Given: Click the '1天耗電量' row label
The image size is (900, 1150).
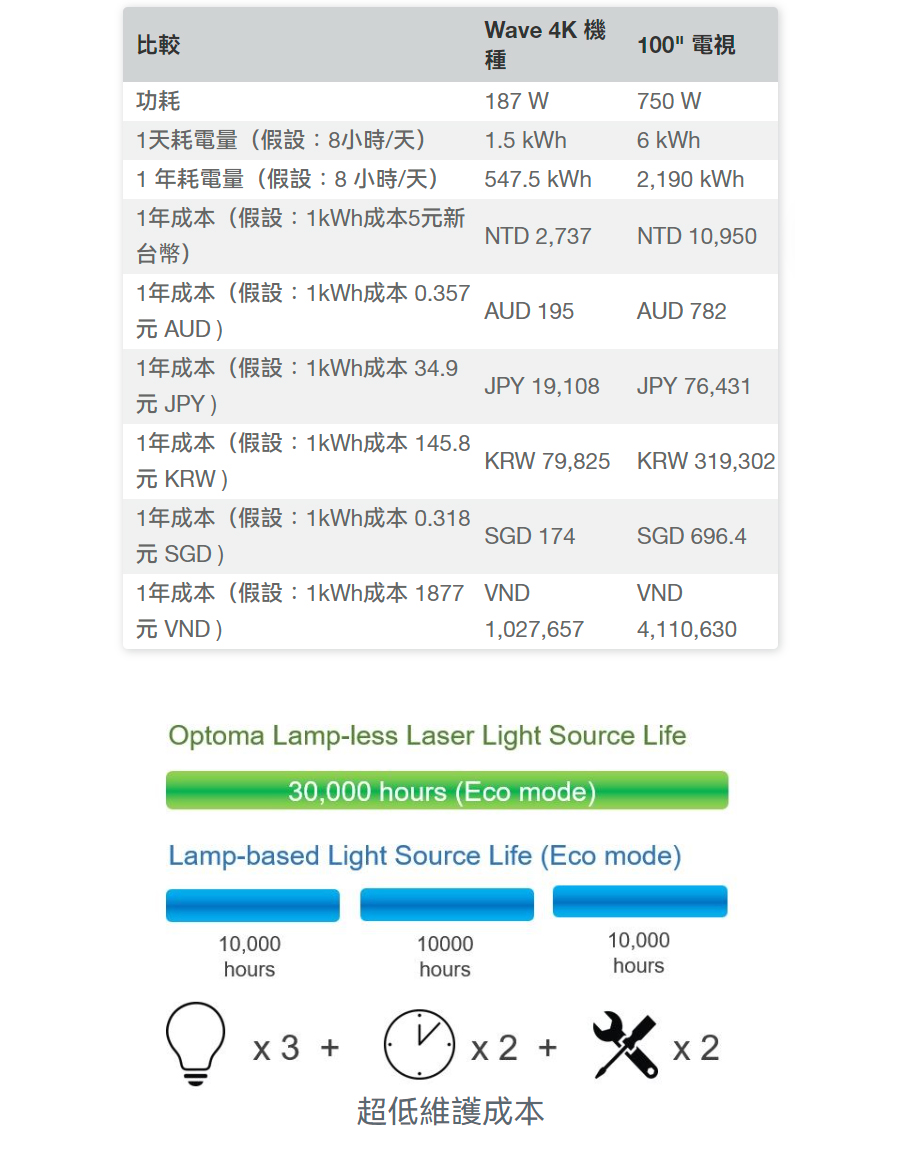Looking at the screenshot, I should coord(282,139).
